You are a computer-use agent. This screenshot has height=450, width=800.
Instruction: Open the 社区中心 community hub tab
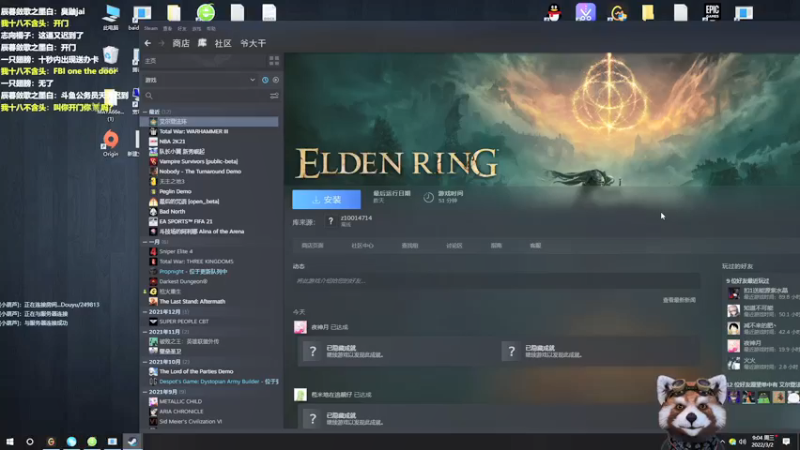(362, 245)
